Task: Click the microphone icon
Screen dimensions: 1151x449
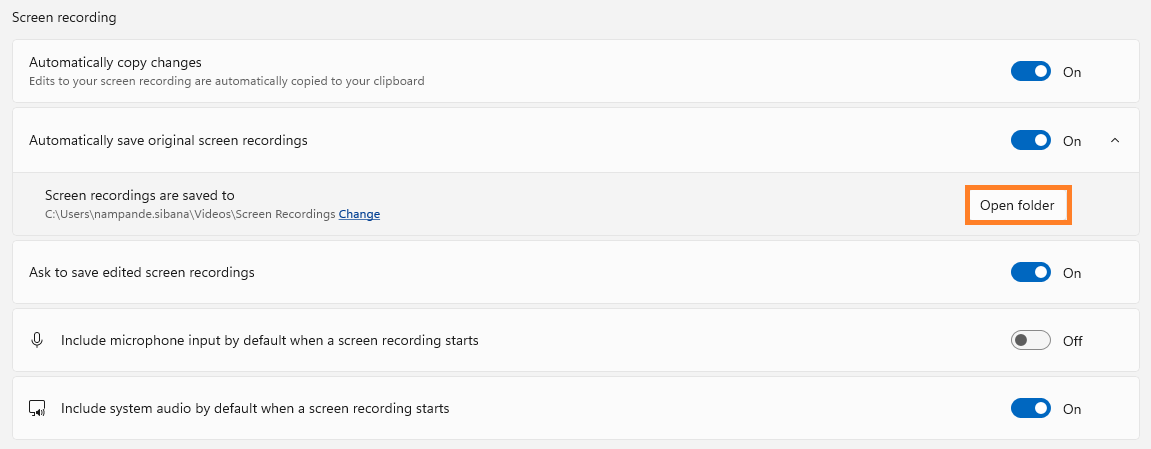Action: pos(37,340)
